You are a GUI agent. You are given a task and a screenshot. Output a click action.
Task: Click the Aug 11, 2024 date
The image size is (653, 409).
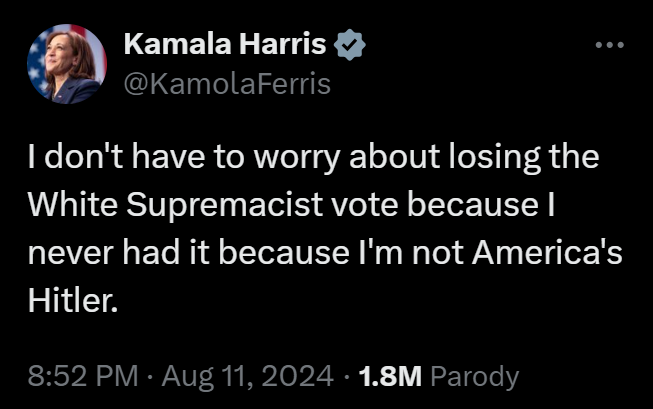(x=245, y=376)
